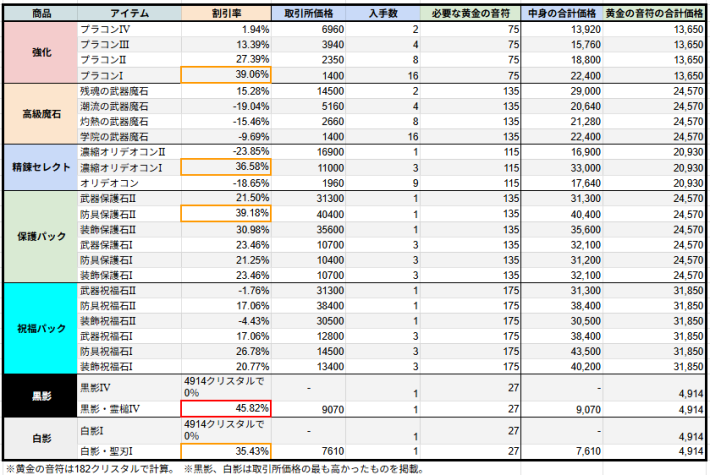
Task: Click the 取引所価格 column header
Action: [310, 14]
